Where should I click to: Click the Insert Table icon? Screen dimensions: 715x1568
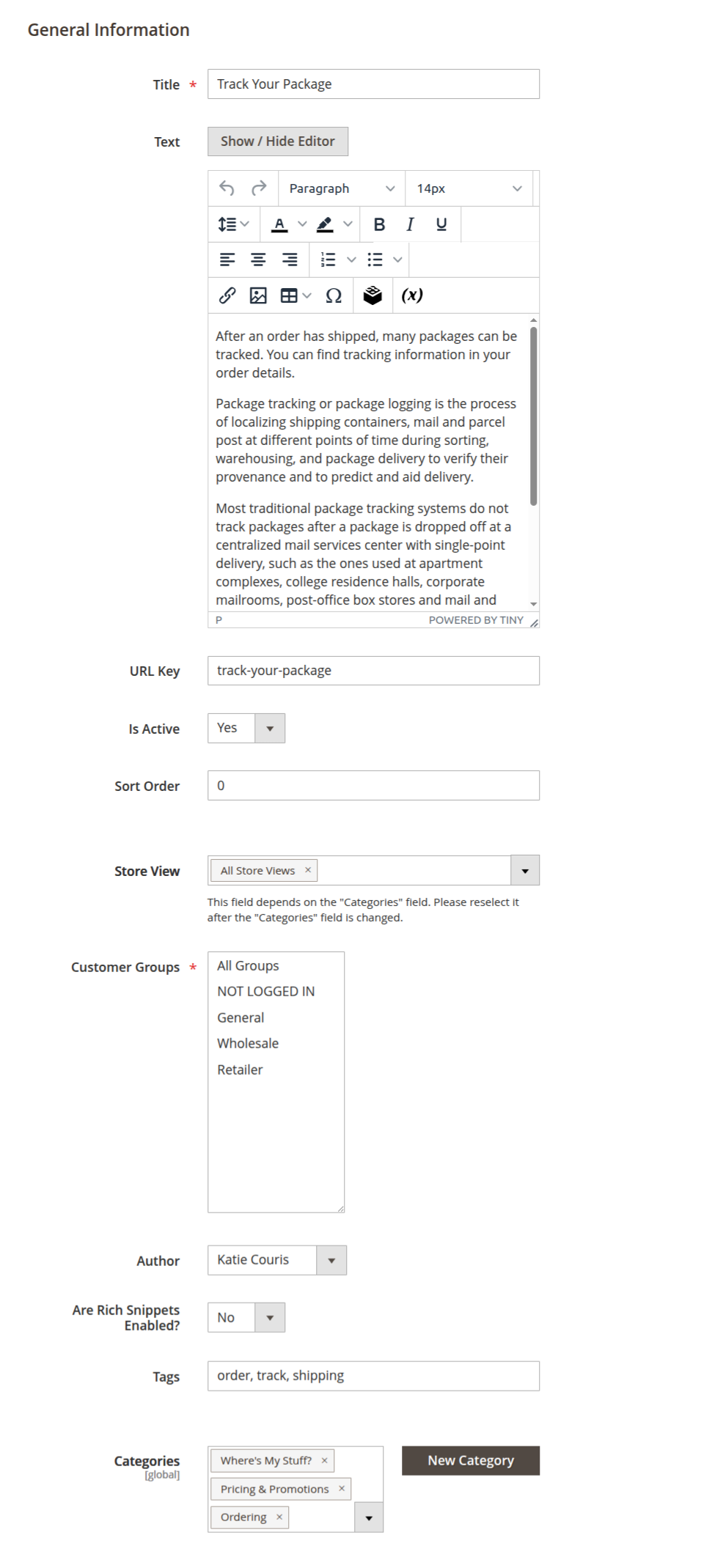point(290,295)
